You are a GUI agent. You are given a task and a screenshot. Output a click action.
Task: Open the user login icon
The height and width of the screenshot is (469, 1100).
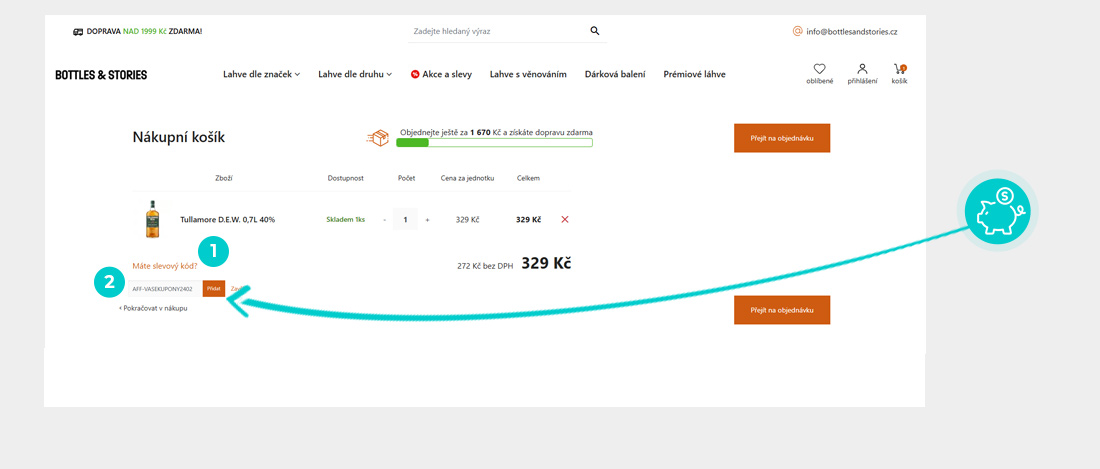pyautogui.click(x=862, y=69)
